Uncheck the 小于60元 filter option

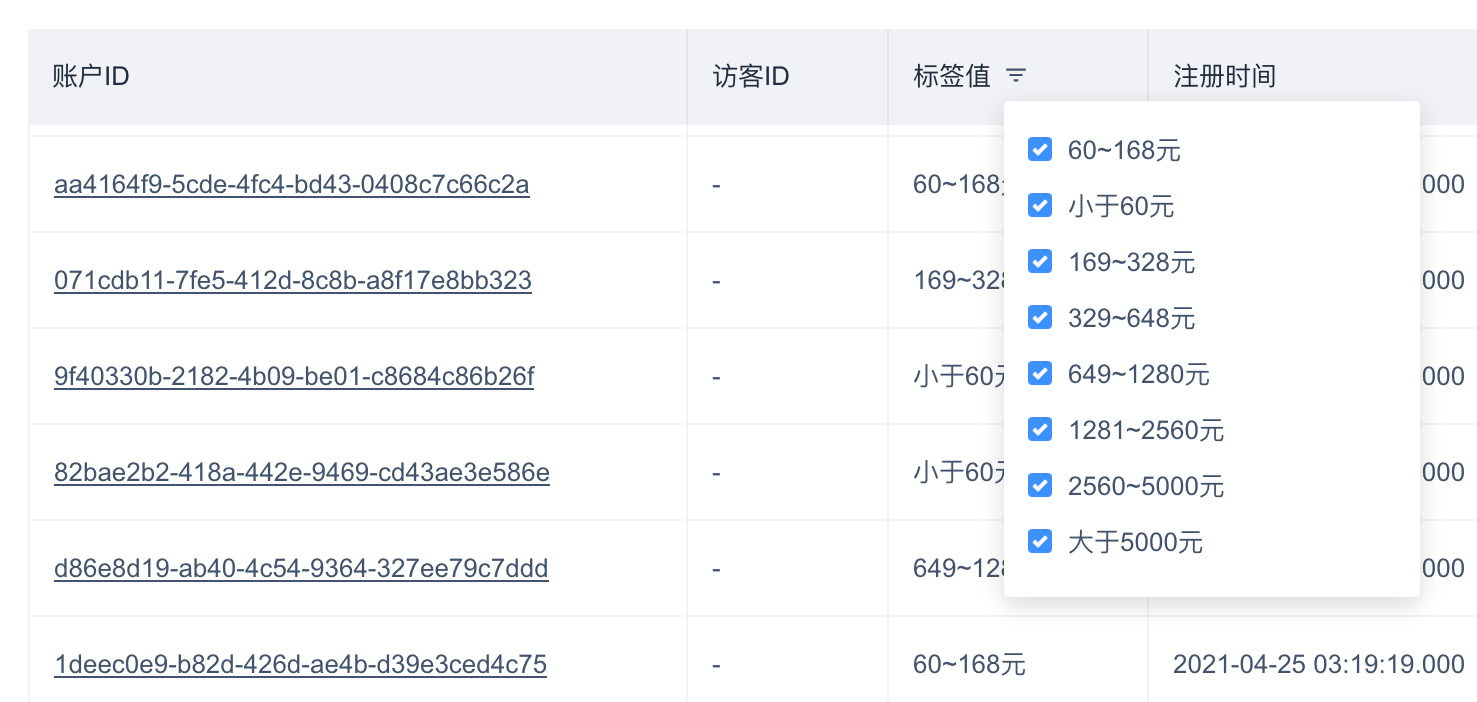click(x=1040, y=206)
